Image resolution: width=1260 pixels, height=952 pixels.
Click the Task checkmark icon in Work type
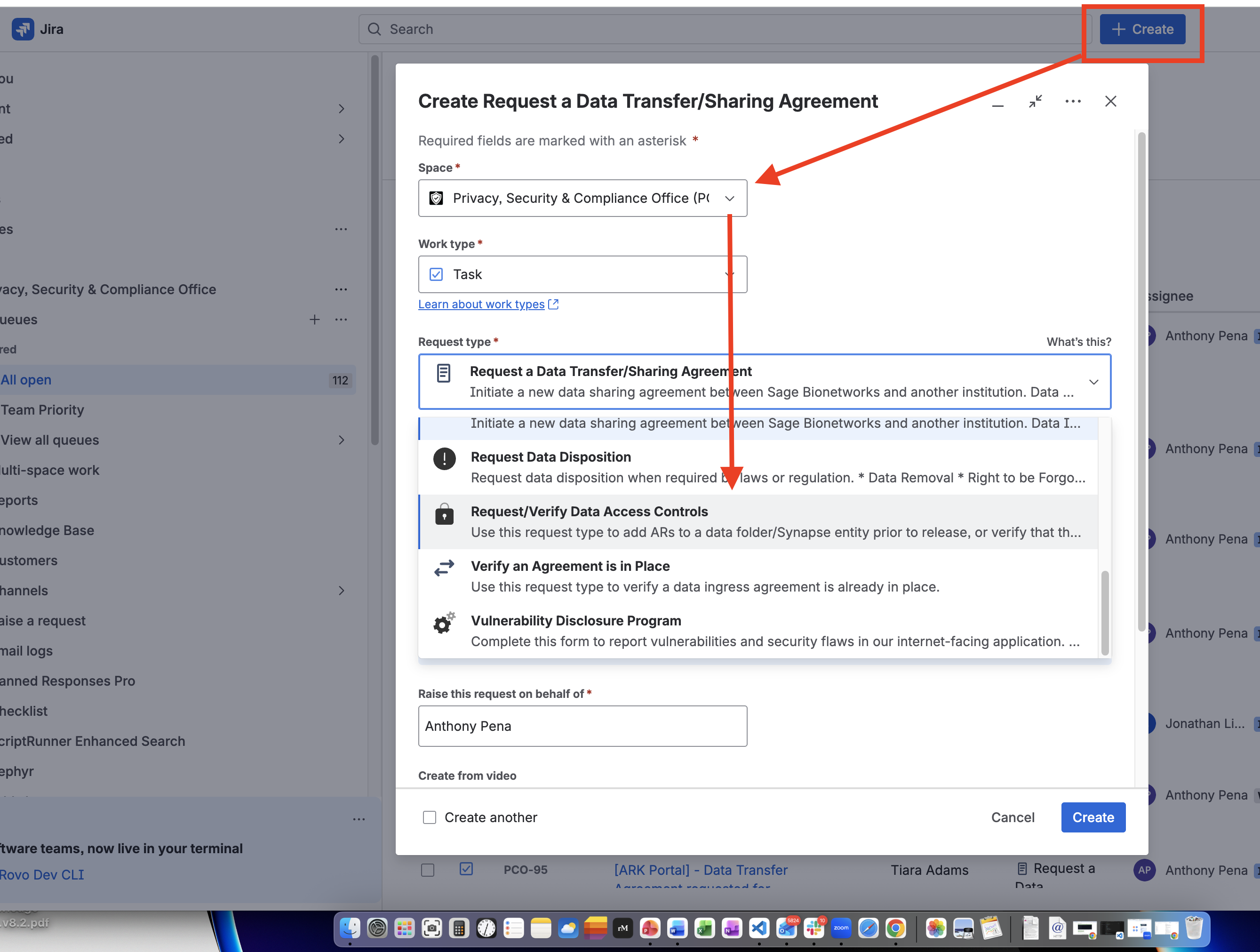[436, 275]
